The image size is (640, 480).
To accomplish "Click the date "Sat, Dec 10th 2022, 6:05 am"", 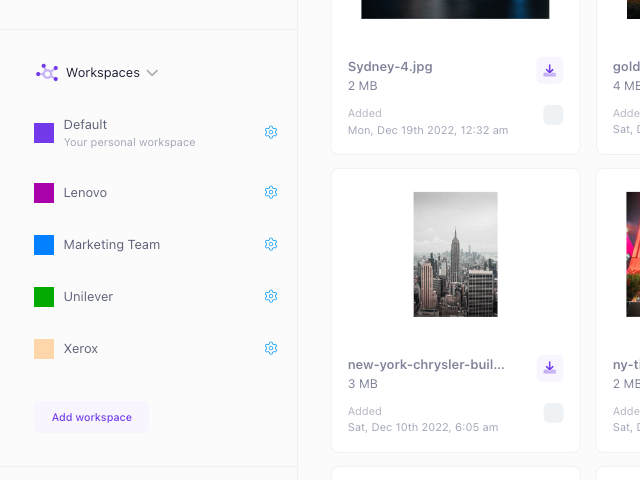I will [423, 427].
